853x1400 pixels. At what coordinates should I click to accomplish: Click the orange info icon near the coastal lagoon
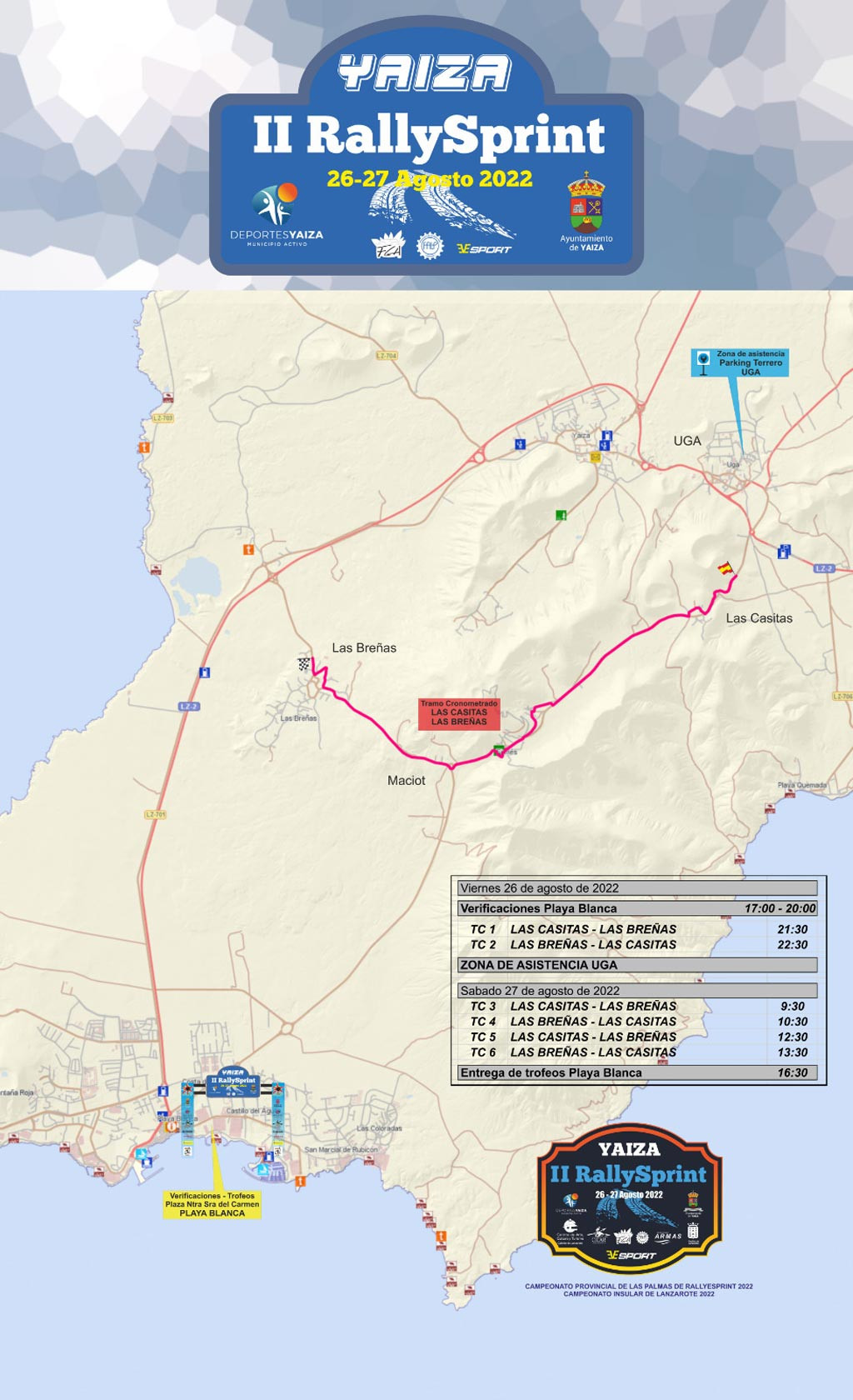[247, 550]
